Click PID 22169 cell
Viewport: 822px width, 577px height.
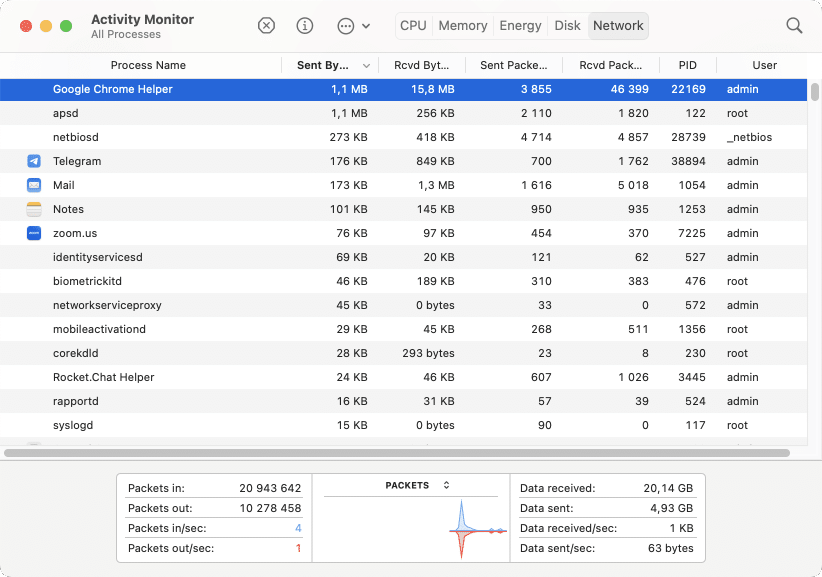tap(688, 89)
